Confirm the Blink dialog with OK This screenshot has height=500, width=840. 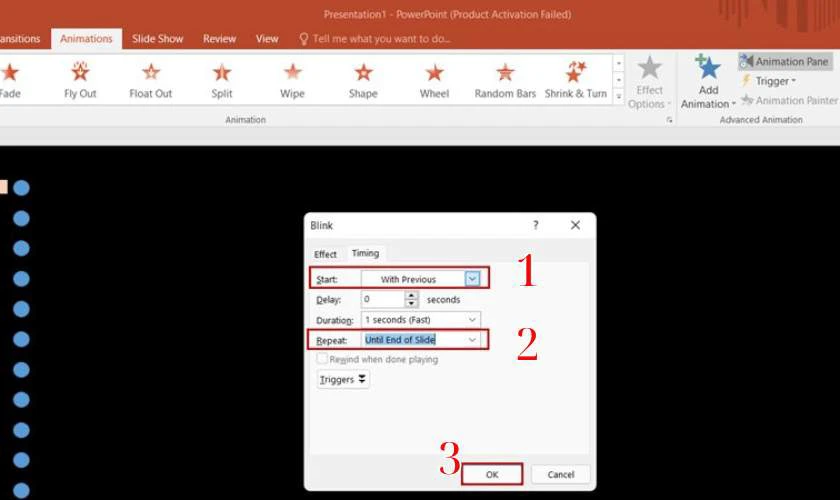click(x=492, y=474)
